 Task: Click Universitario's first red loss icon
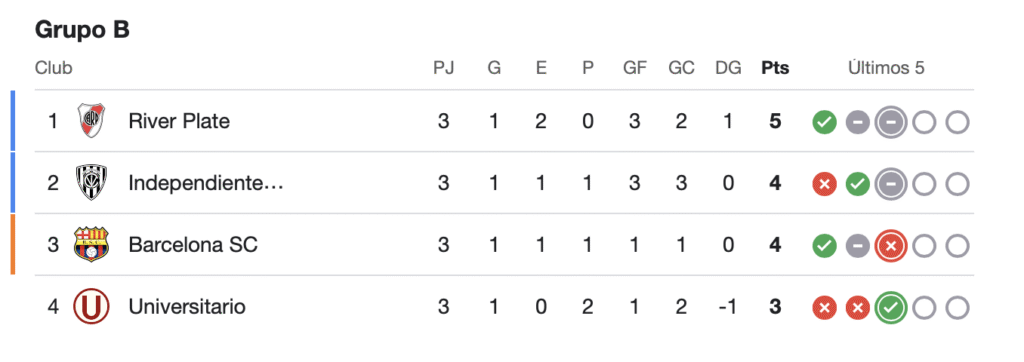[x=825, y=308]
